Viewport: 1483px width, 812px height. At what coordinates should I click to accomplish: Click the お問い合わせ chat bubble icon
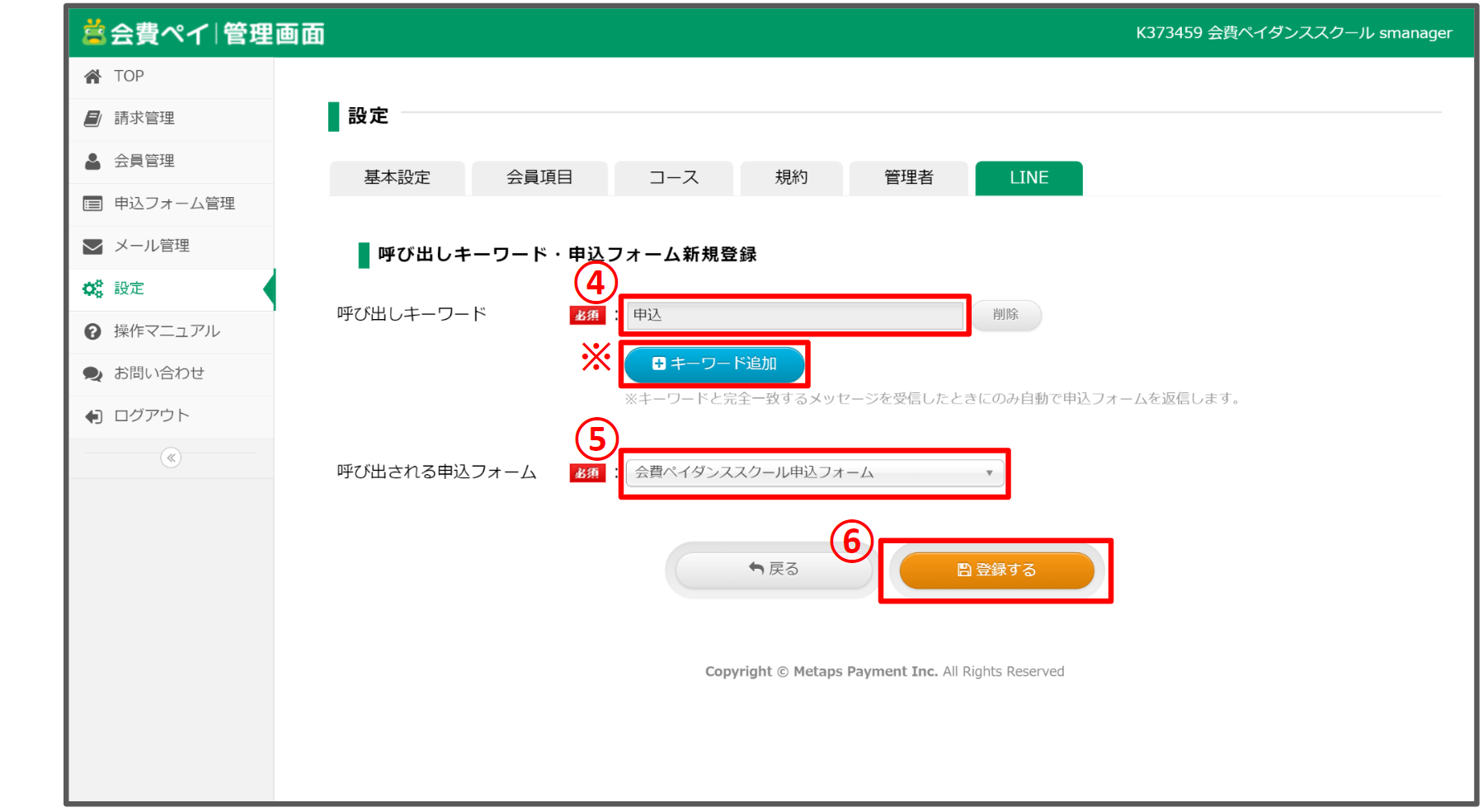pos(92,373)
